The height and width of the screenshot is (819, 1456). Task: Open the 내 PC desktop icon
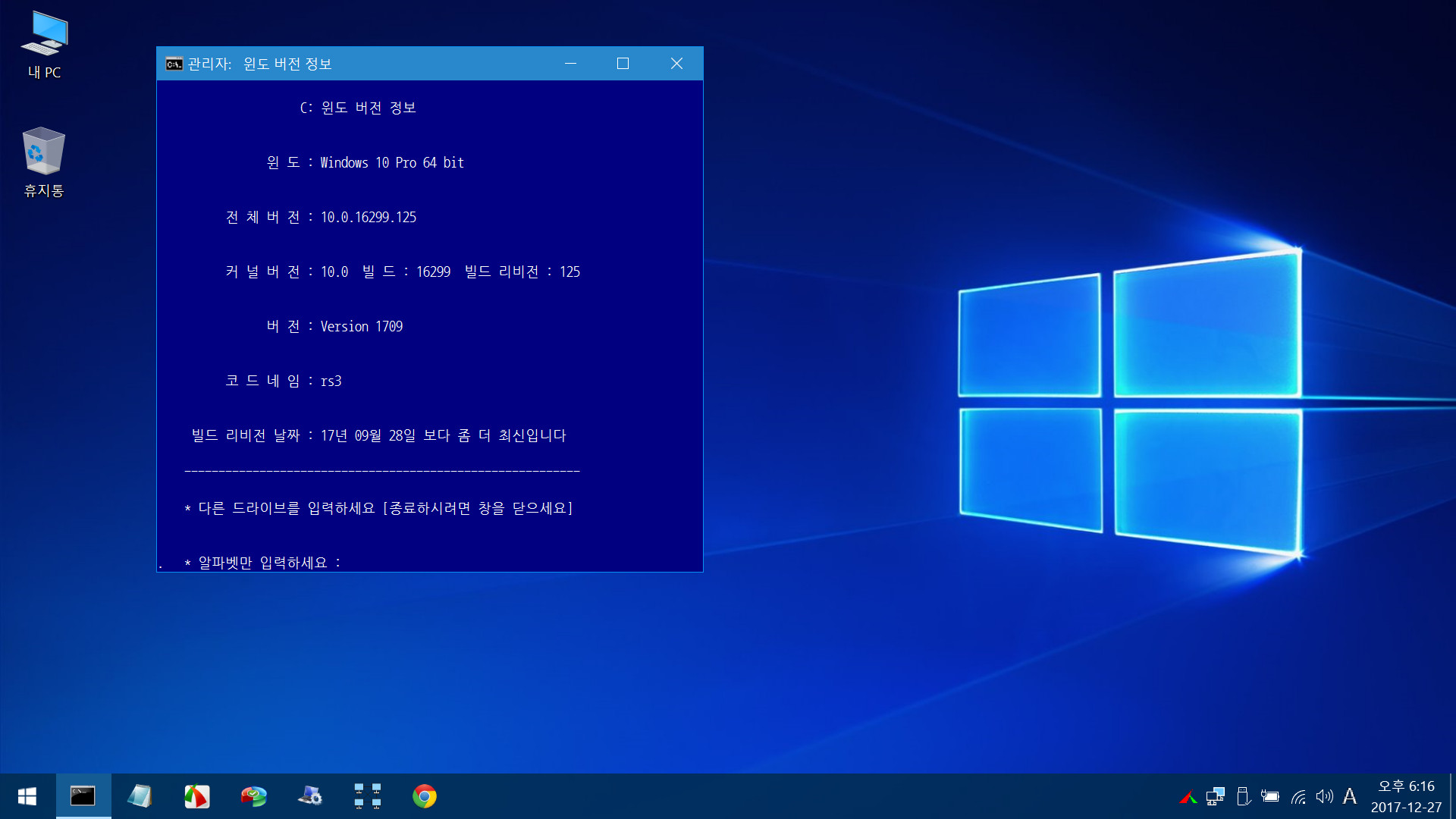tap(44, 45)
